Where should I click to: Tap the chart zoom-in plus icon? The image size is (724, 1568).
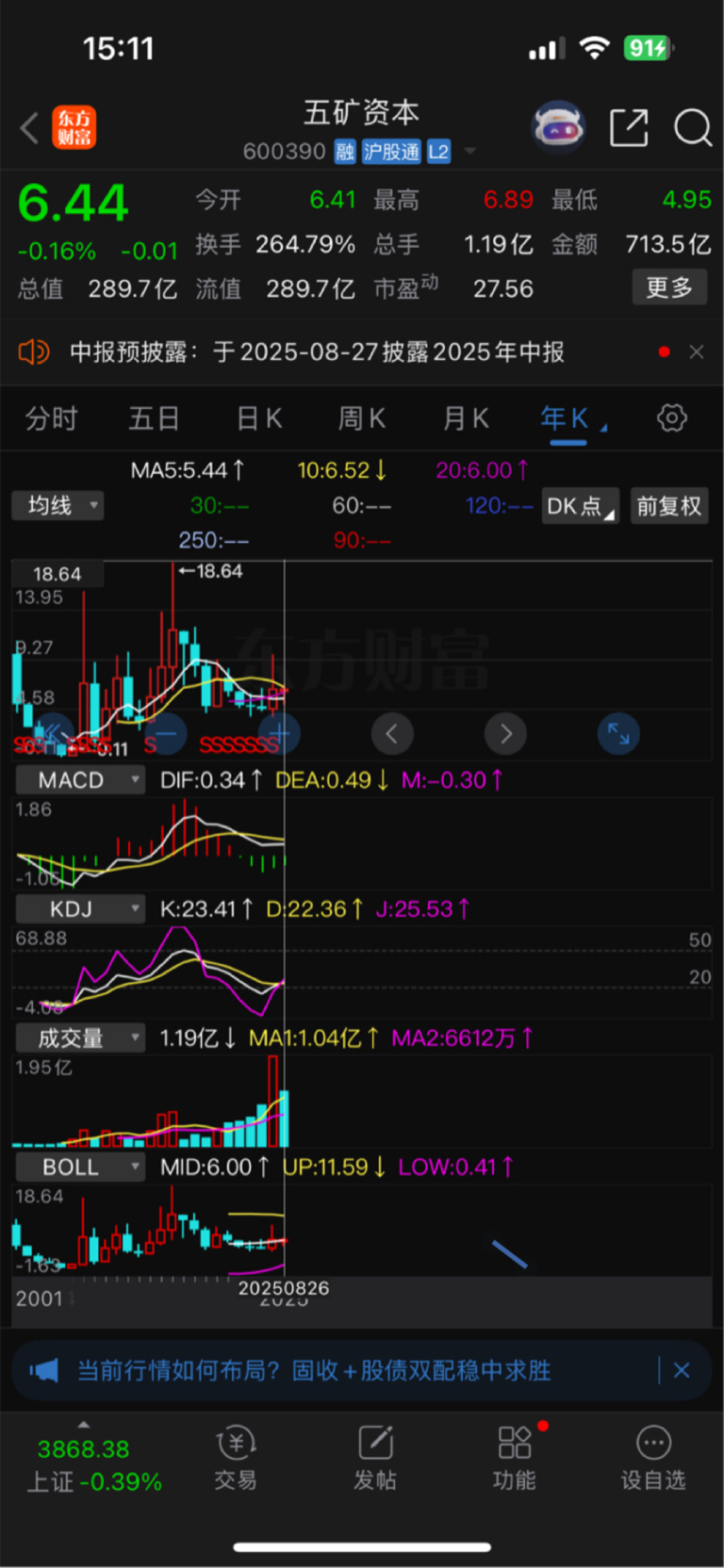[x=279, y=733]
